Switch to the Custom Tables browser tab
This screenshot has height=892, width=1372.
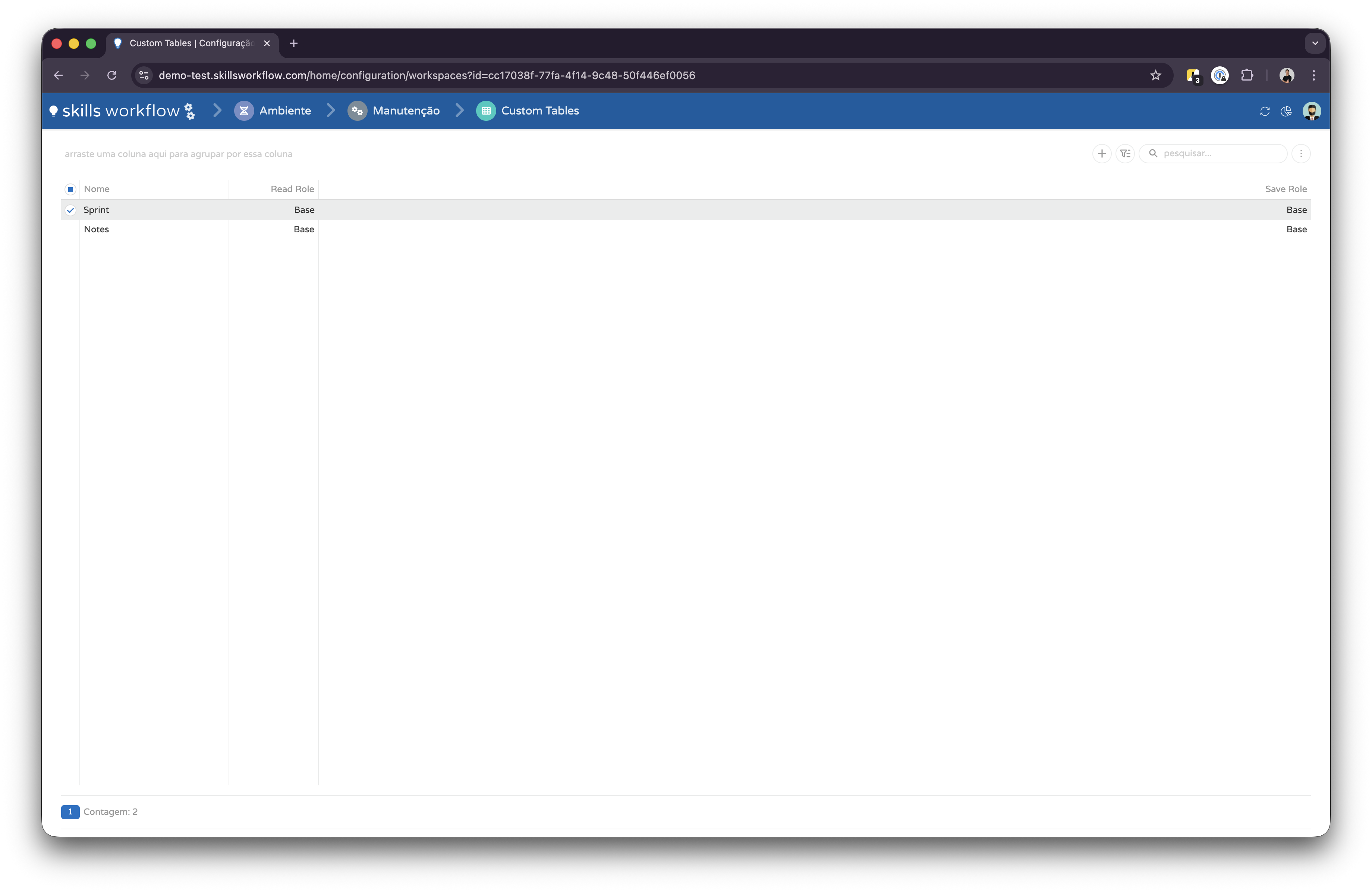tap(190, 43)
